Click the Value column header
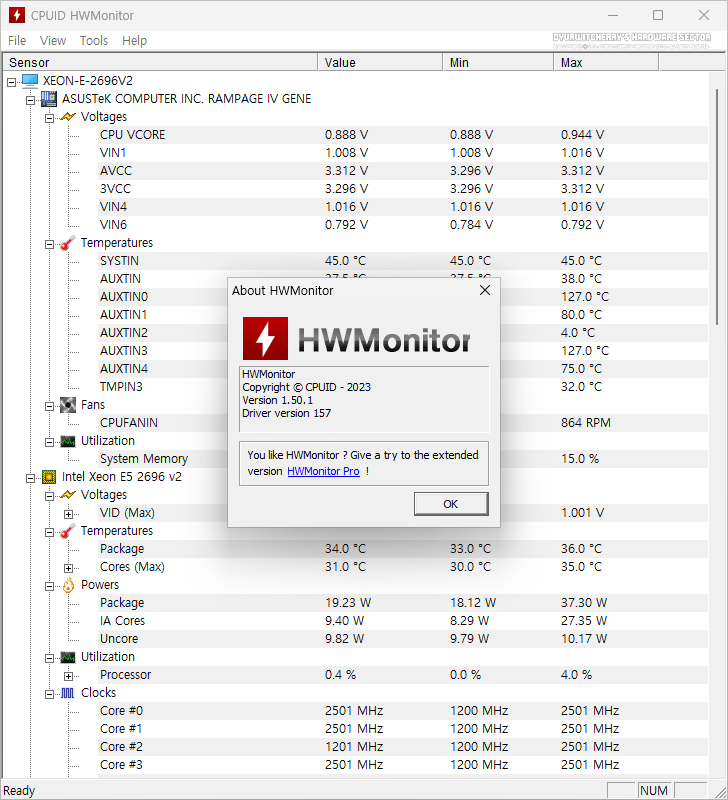 (381, 62)
